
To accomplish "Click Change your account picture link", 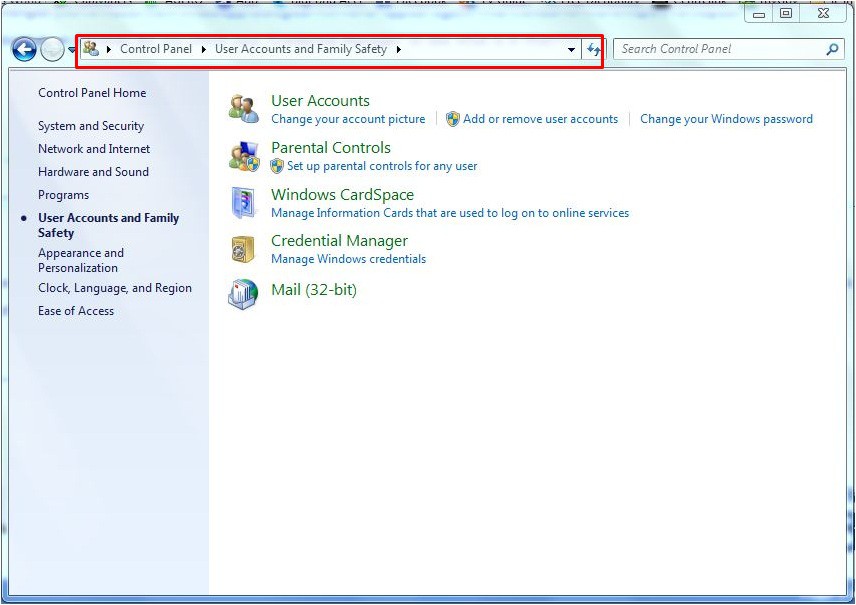I will (x=348, y=119).
